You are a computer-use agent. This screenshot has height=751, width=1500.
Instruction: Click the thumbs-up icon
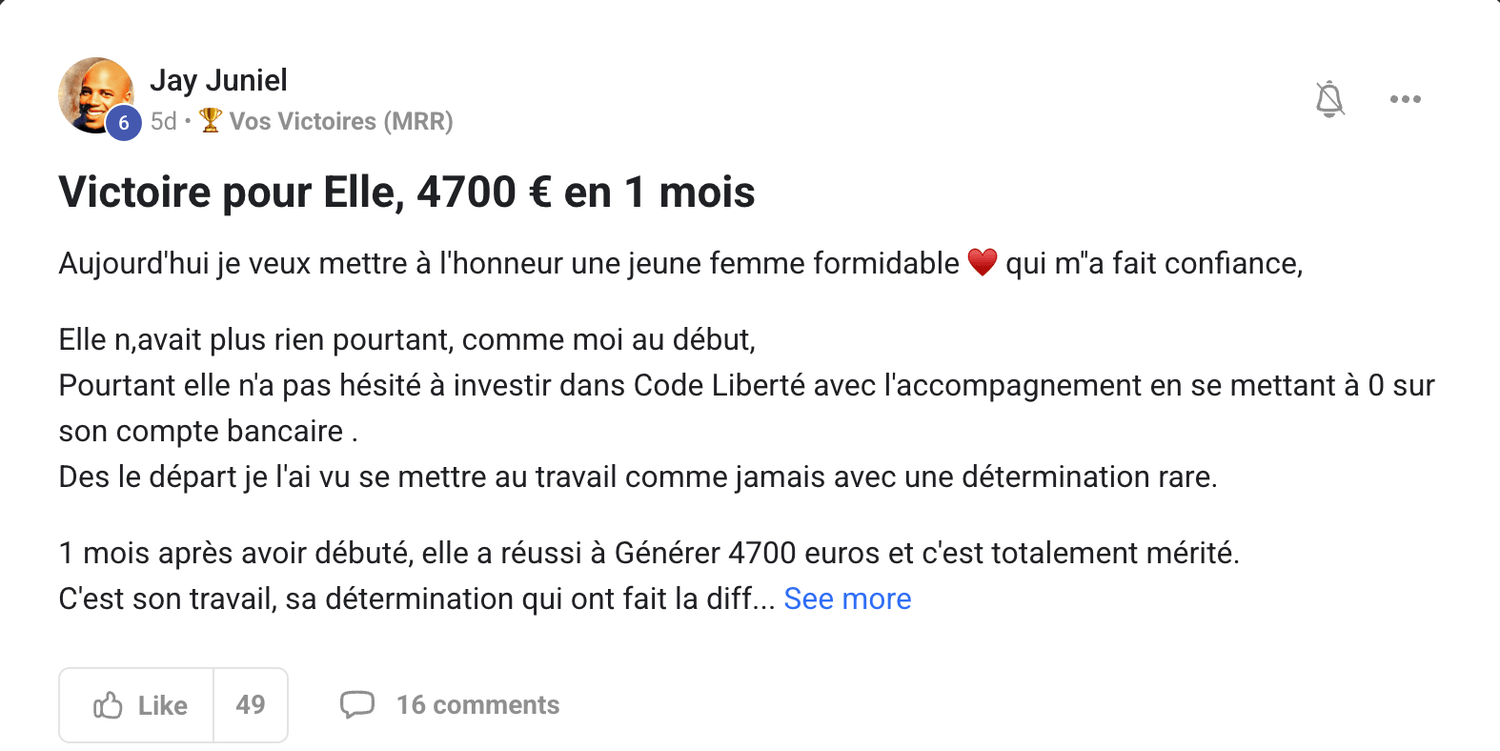coord(108,705)
